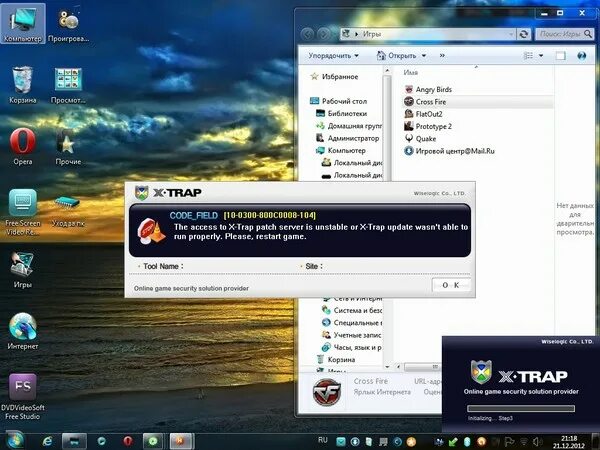Screen dimensions: 600x450
Task: Open the address bar history dropdown
Action: 511,34
